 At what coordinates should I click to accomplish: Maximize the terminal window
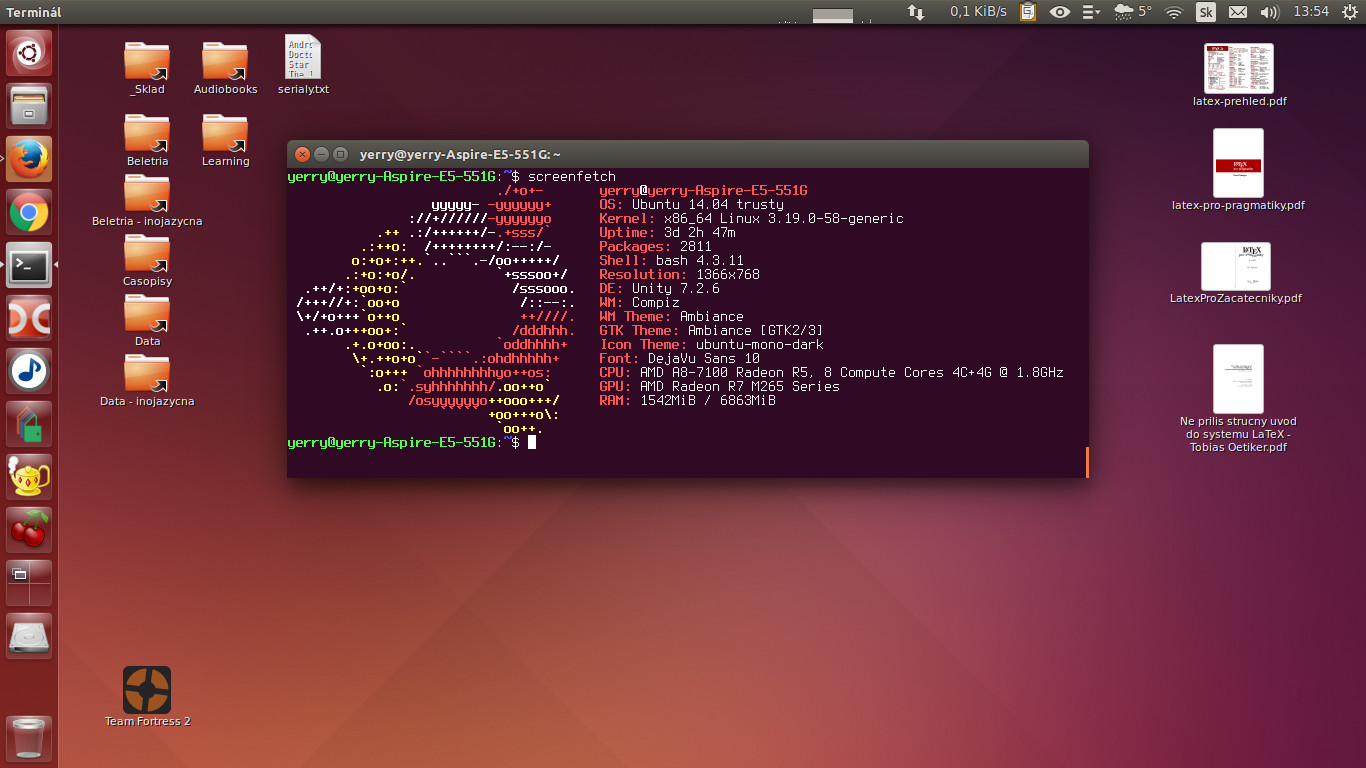tap(340, 154)
